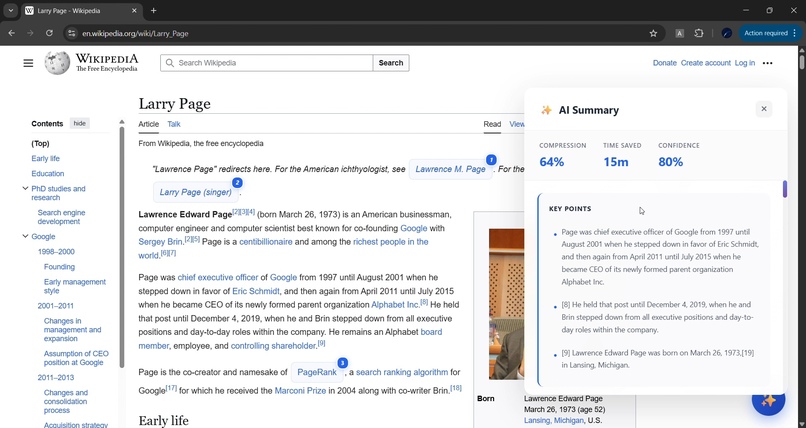The height and width of the screenshot is (428, 806).
Task: Open the Lawrence M. Page link
Action: (450, 169)
